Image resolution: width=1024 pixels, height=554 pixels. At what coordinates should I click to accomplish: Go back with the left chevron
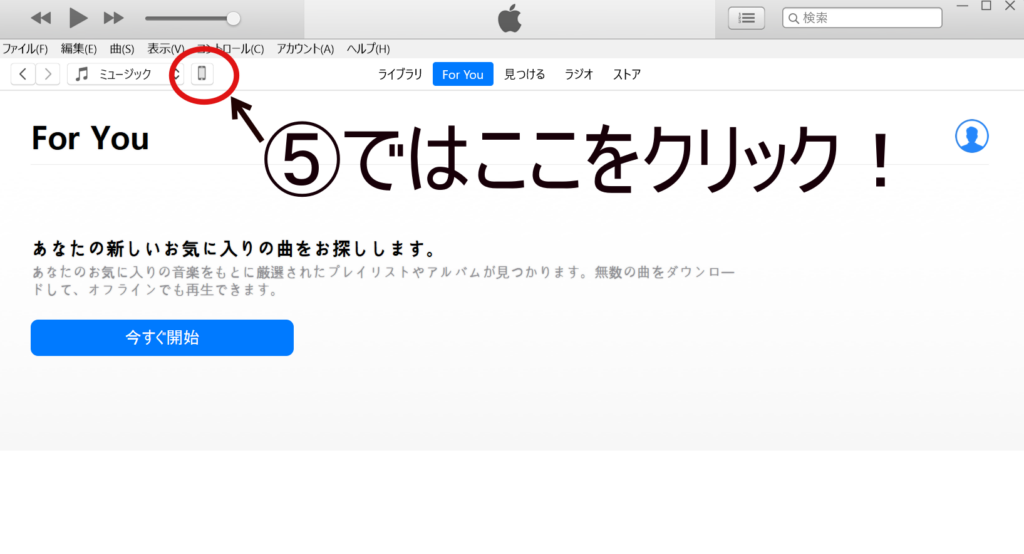point(23,74)
